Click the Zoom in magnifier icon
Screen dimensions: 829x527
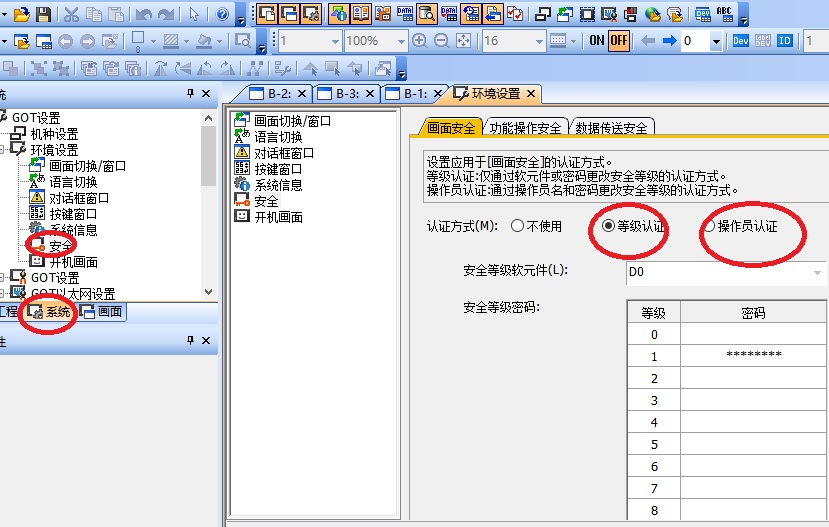(419, 41)
